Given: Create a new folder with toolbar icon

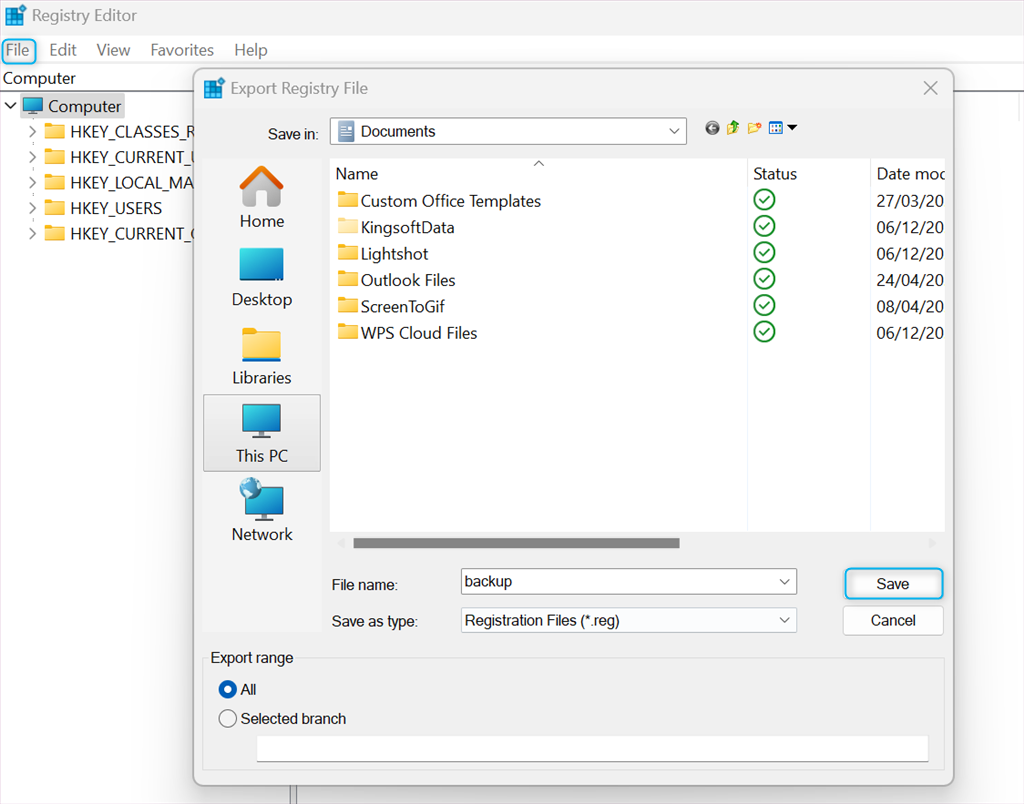Looking at the screenshot, I should (754, 128).
